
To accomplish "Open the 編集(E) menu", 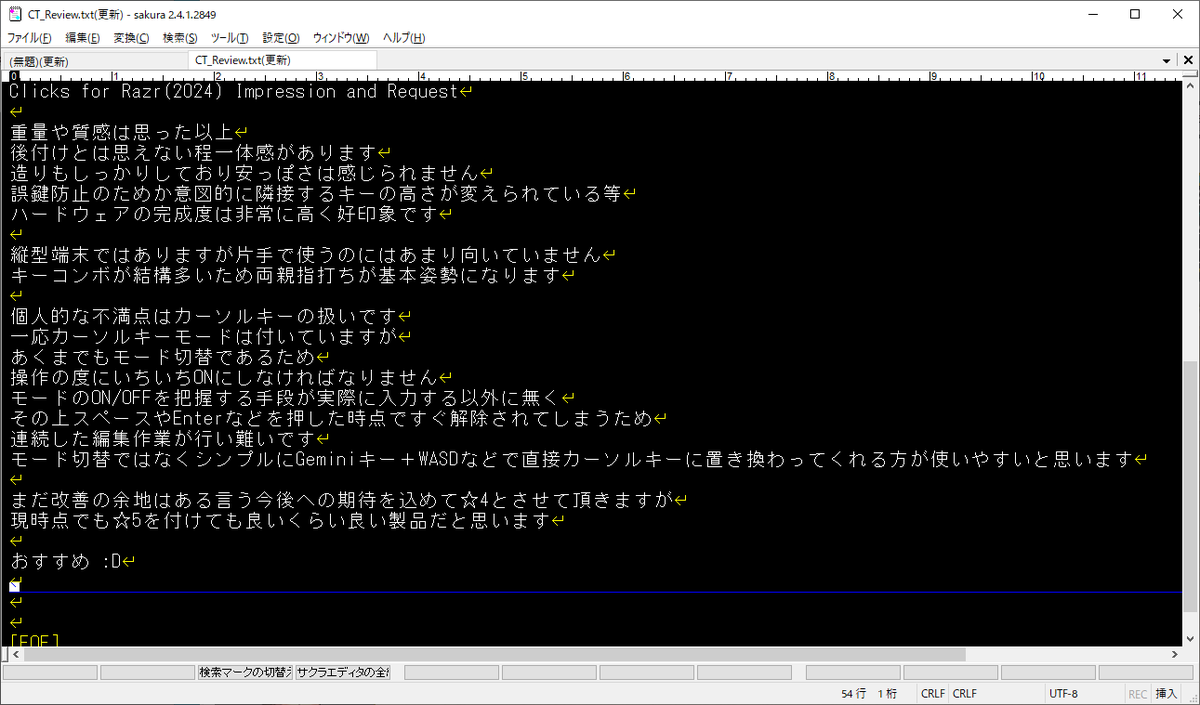I will point(82,38).
